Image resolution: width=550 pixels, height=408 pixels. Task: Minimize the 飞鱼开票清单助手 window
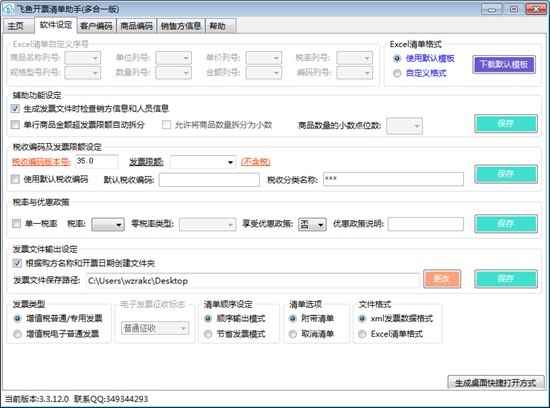[492, 9]
